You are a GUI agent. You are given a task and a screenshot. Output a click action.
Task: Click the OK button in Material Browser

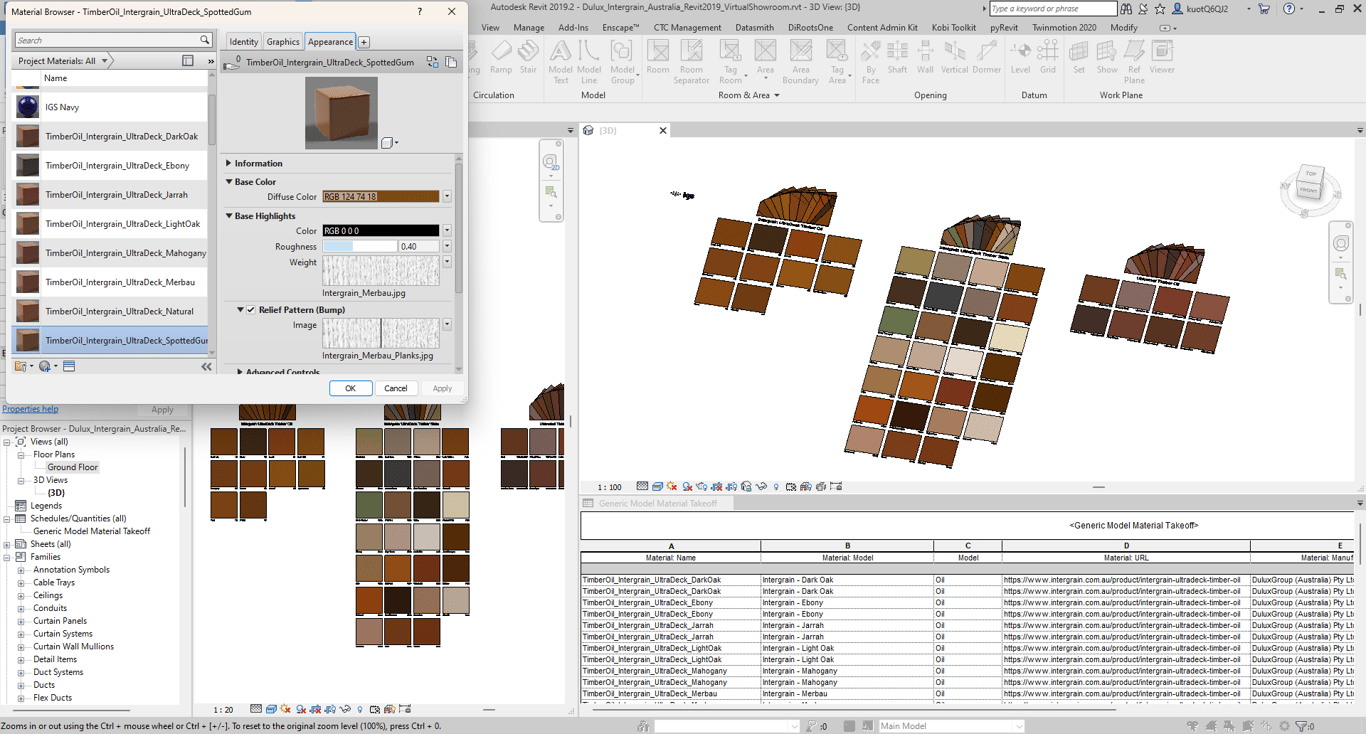350,388
